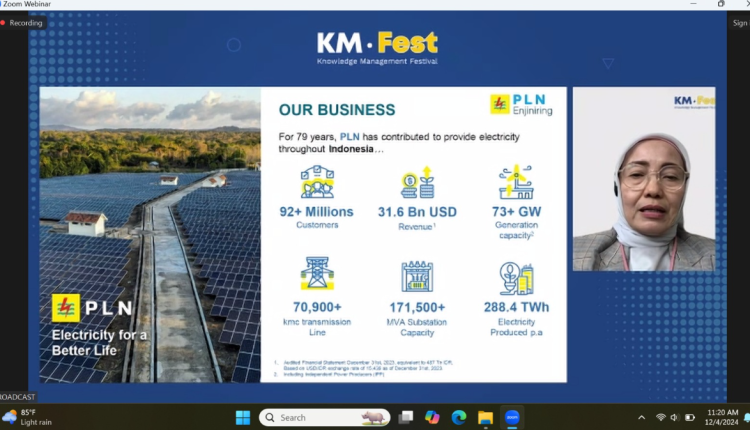Click the Sign button in Zoom
750x430 pixels.
pos(740,22)
